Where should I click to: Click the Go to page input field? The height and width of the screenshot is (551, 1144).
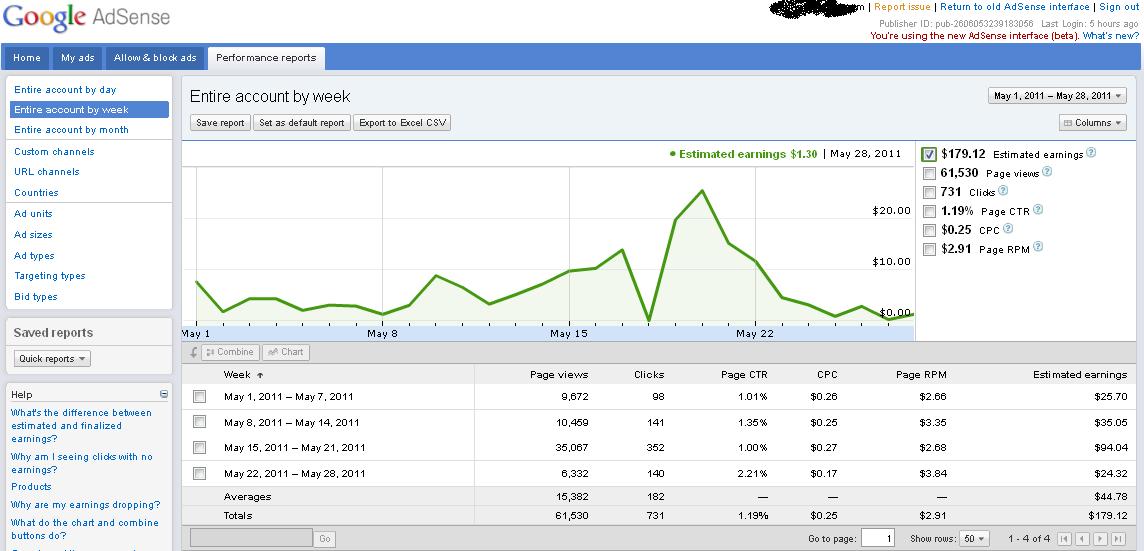(878, 539)
